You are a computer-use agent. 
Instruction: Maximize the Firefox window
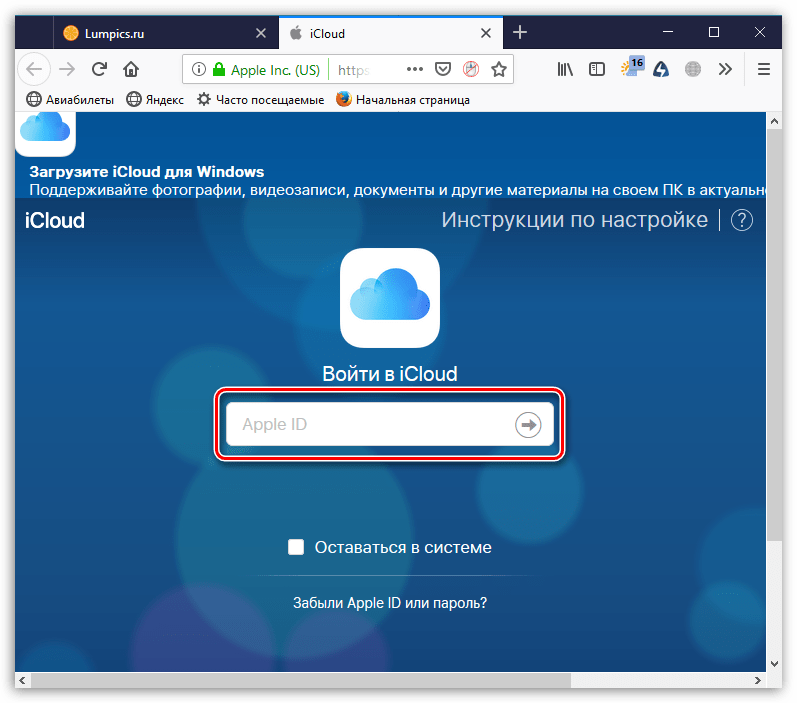pos(714,32)
